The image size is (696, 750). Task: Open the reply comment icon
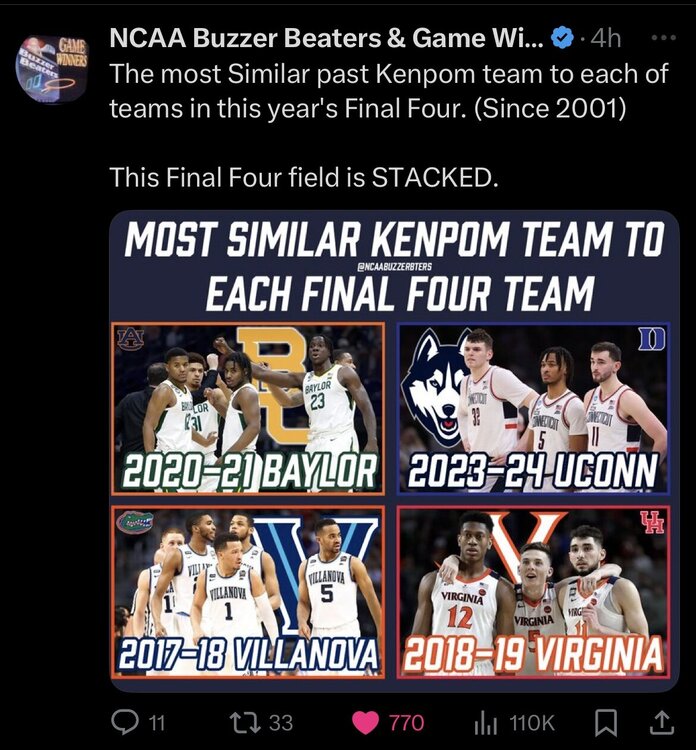click(x=125, y=722)
